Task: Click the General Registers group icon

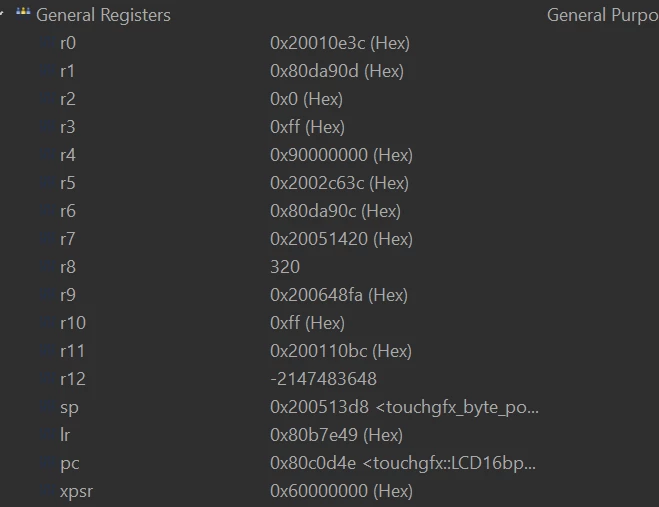Action: (x=23, y=13)
